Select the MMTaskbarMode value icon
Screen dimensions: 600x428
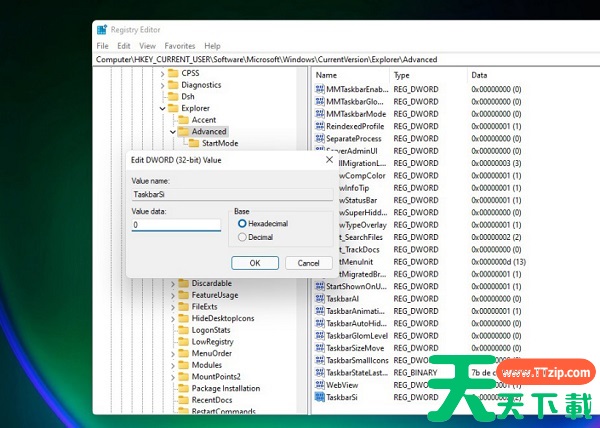click(x=320, y=114)
